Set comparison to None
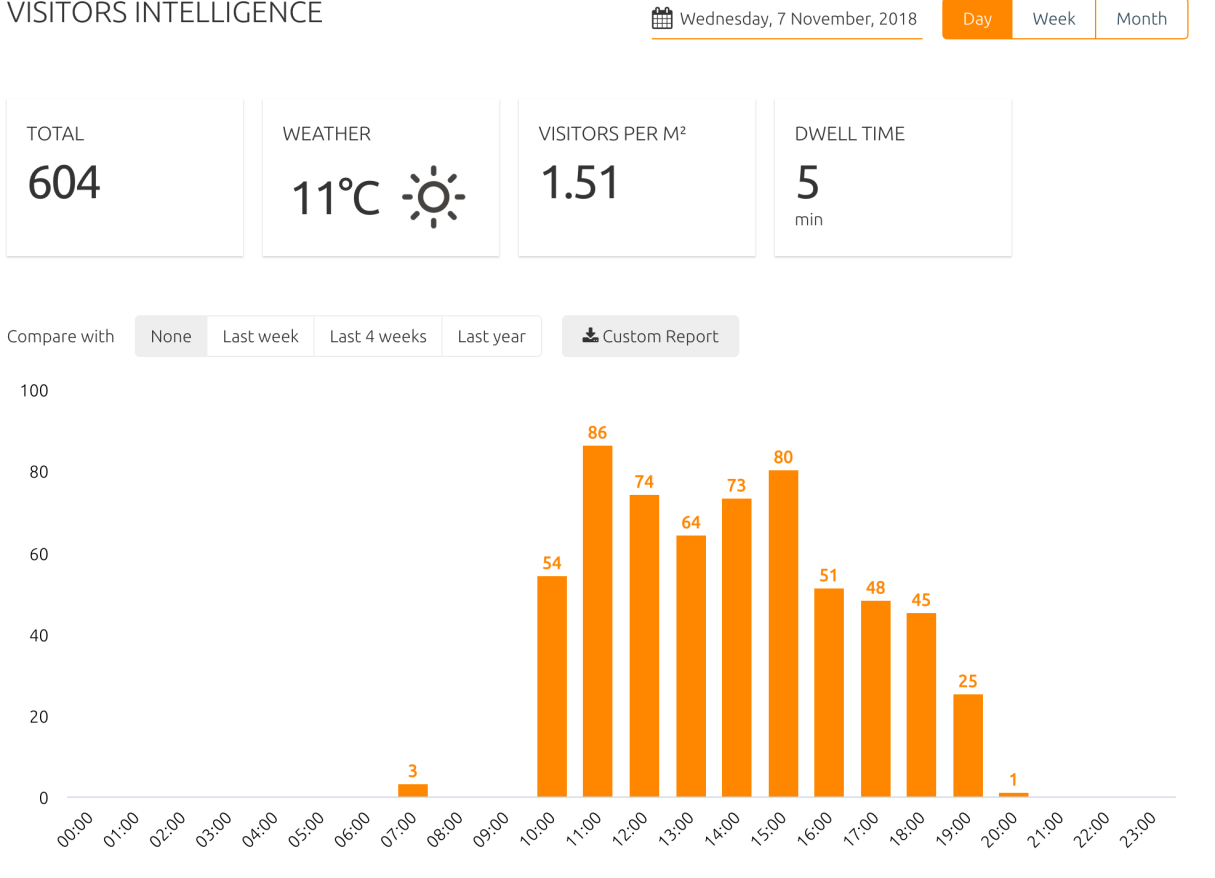 coord(171,336)
